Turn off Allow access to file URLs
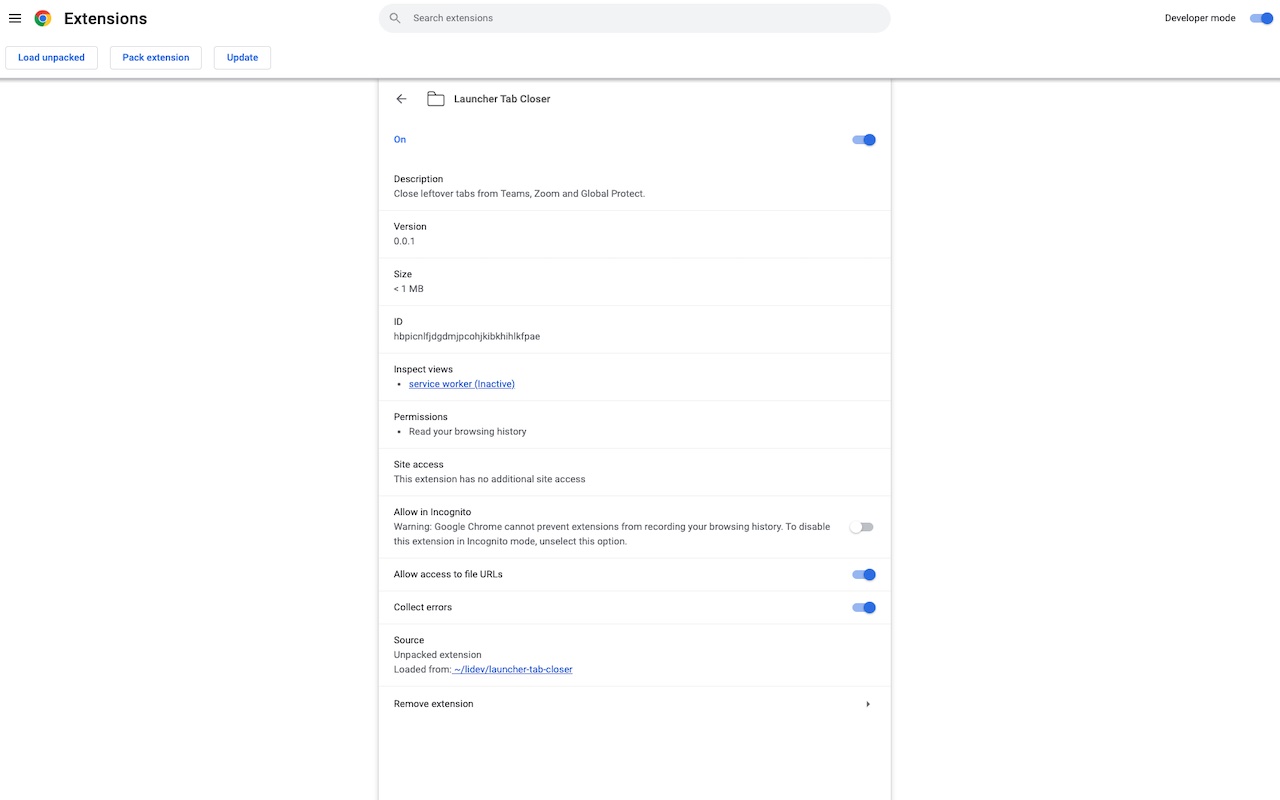The height and width of the screenshot is (800, 1280). click(x=864, y=575)
